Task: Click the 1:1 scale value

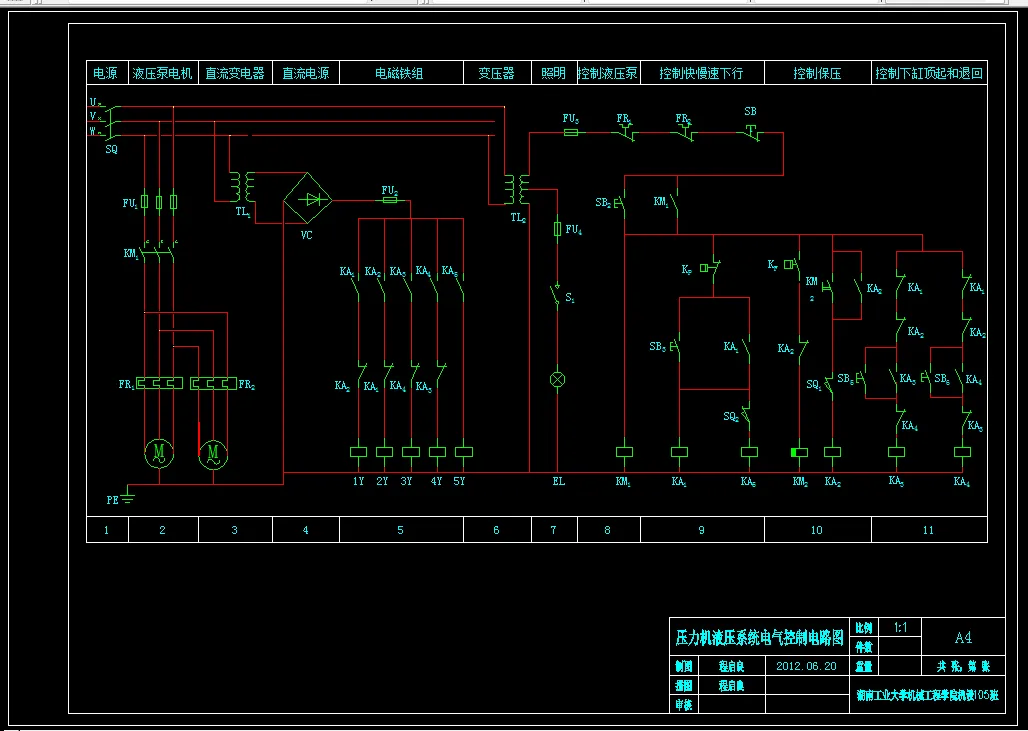Action: (901, 627)
